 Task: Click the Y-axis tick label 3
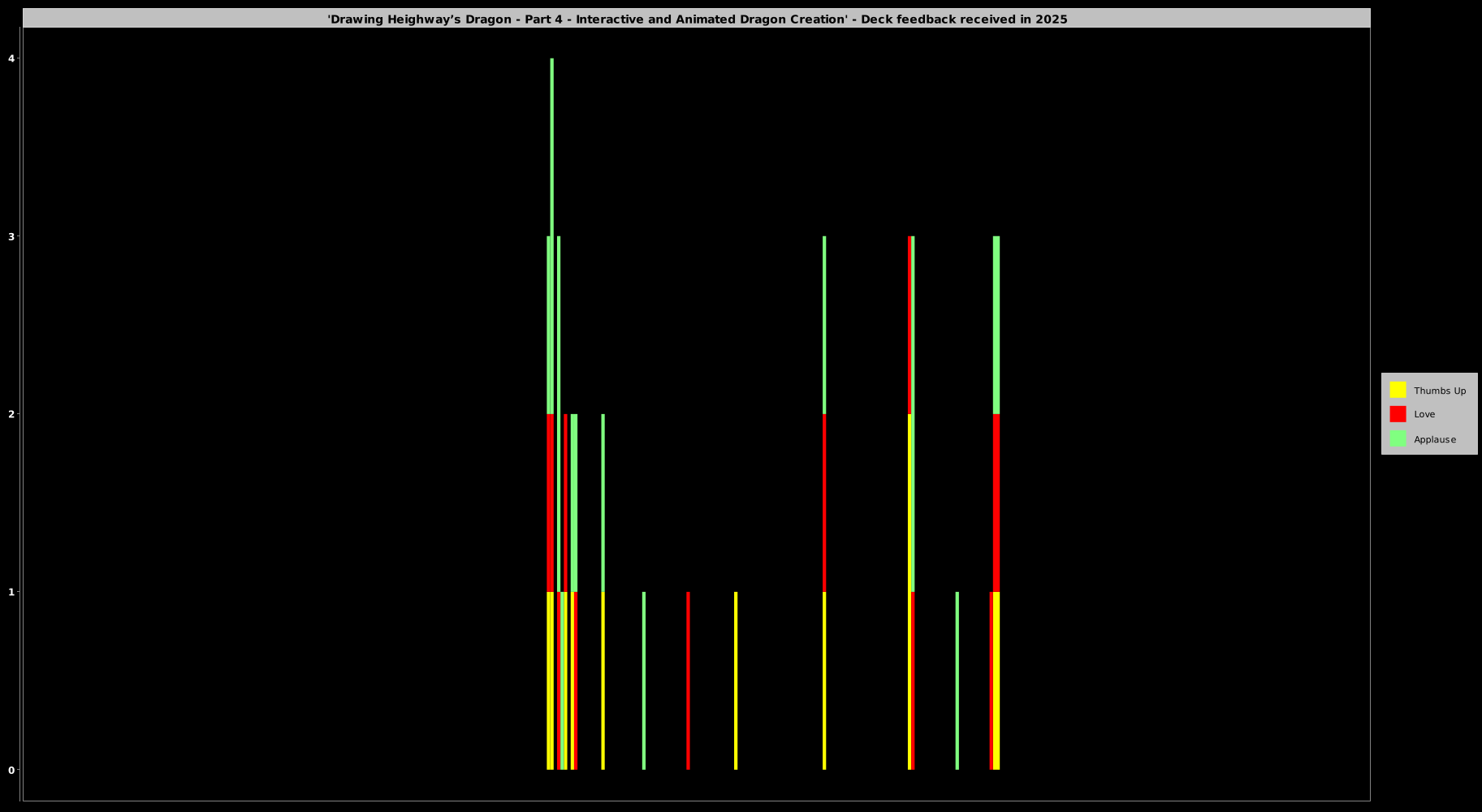point(11,236)
